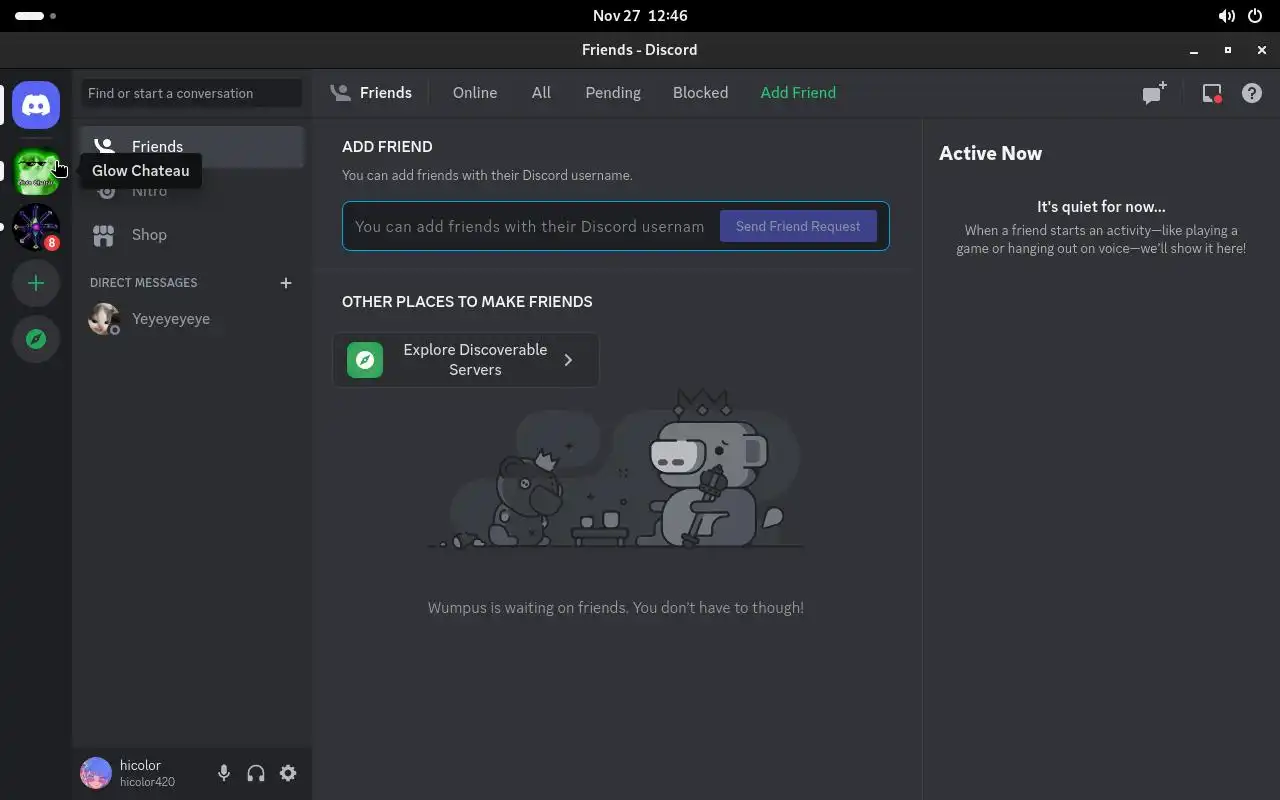Deafen using the headphones icon
Viewport: 1280px width, 800px height.
click(x=256, y=773)
